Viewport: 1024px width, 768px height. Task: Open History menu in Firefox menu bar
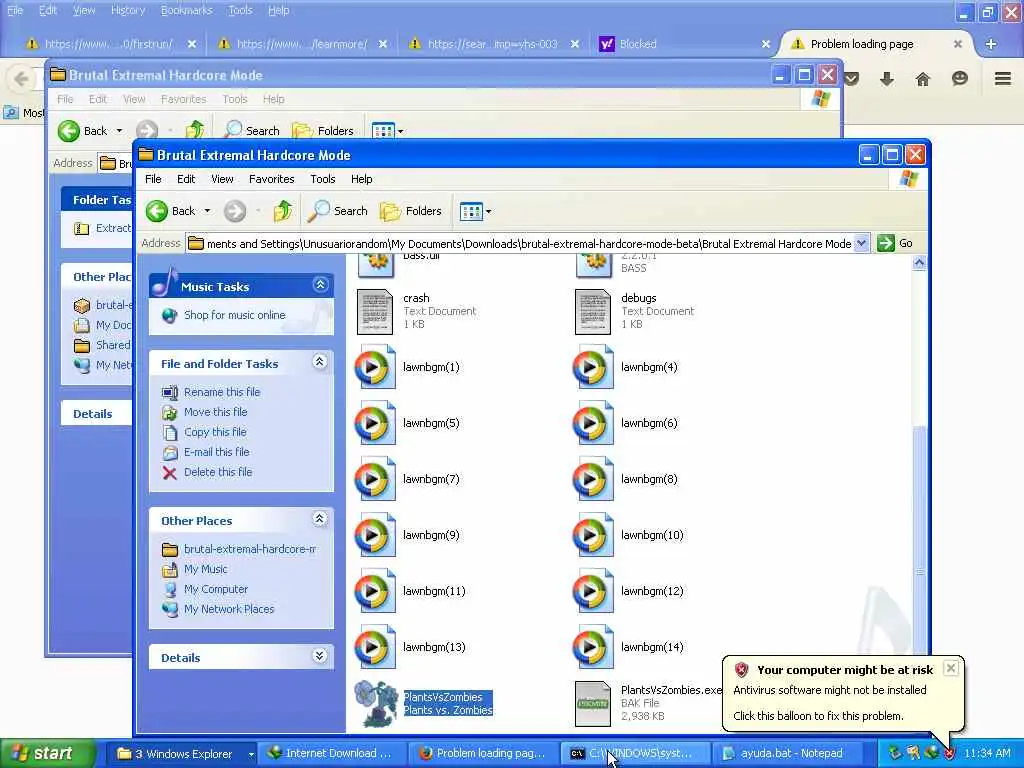[128, 10]
